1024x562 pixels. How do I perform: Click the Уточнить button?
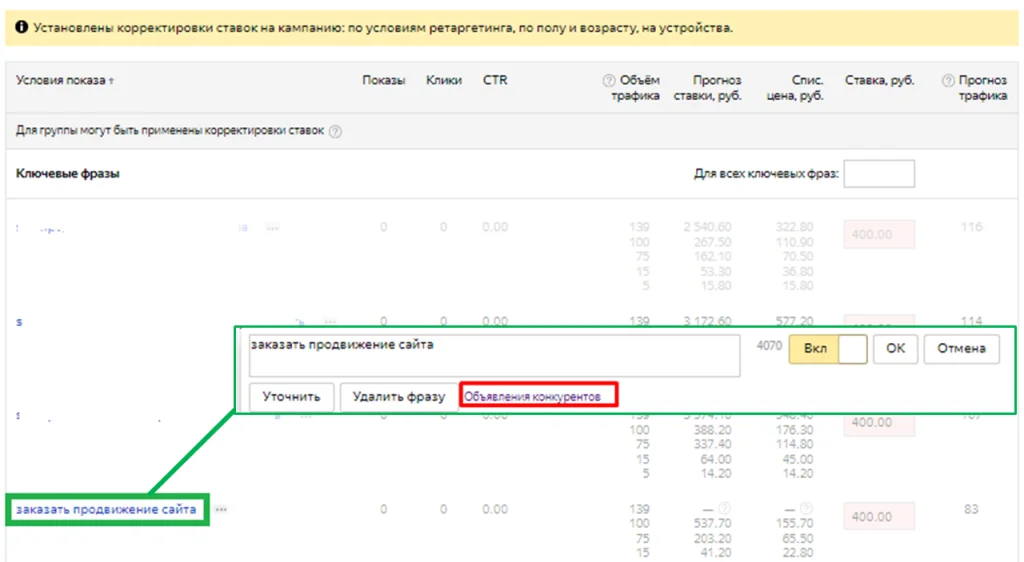point(290,397)
